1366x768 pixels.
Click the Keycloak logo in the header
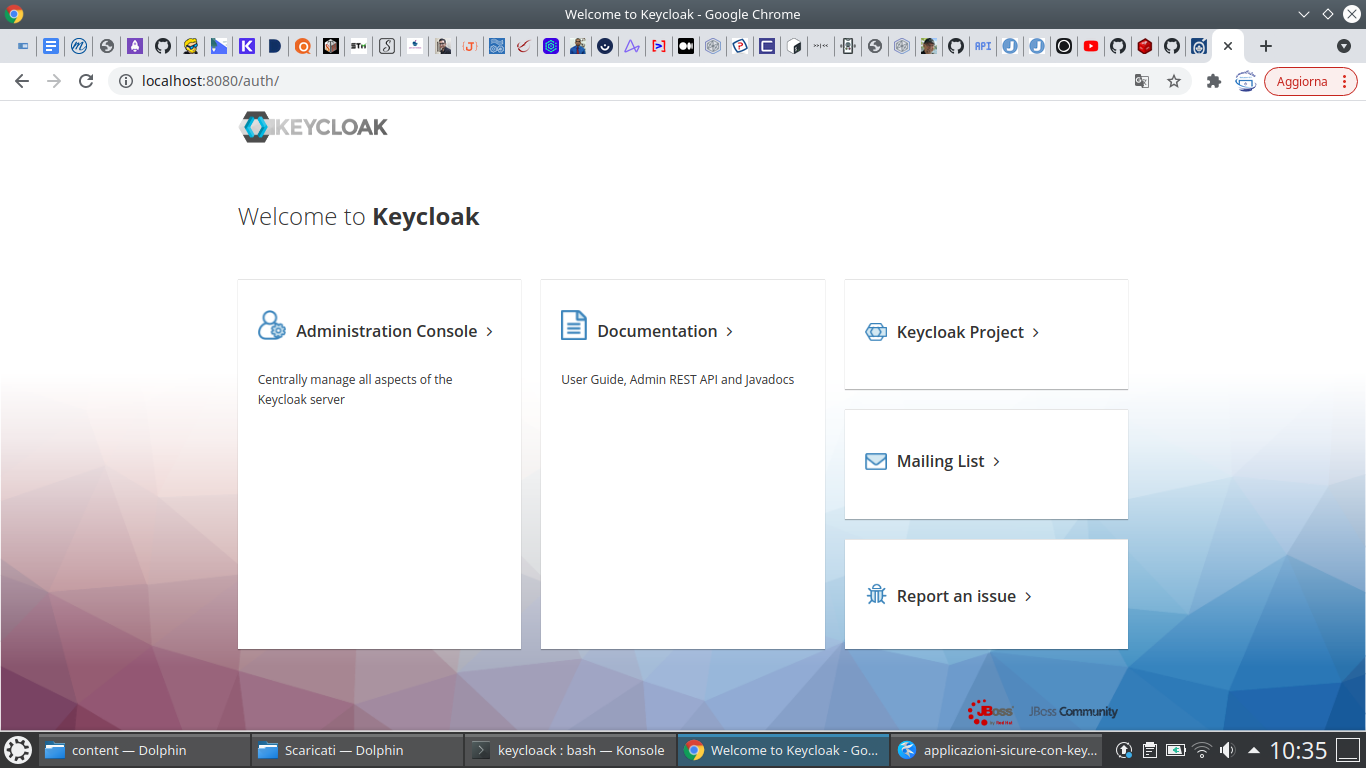click(x=313, y=127)
